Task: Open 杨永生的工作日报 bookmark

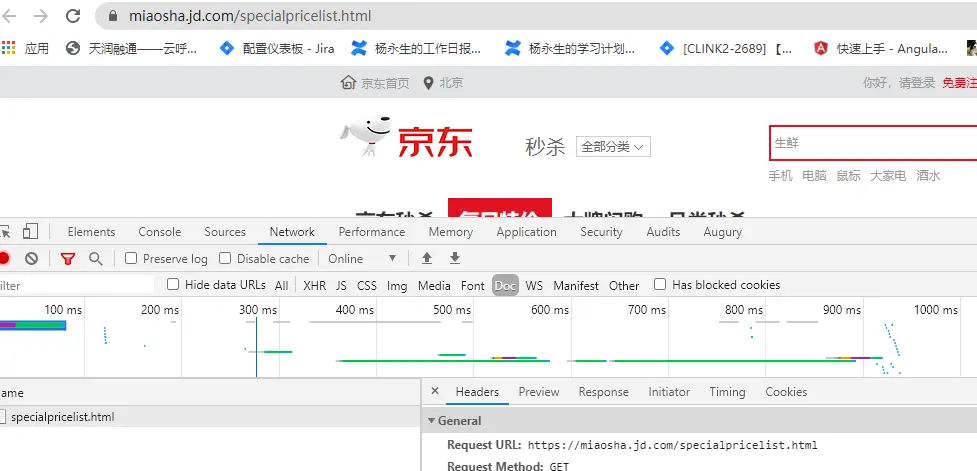Action: (x=416, y=48)
